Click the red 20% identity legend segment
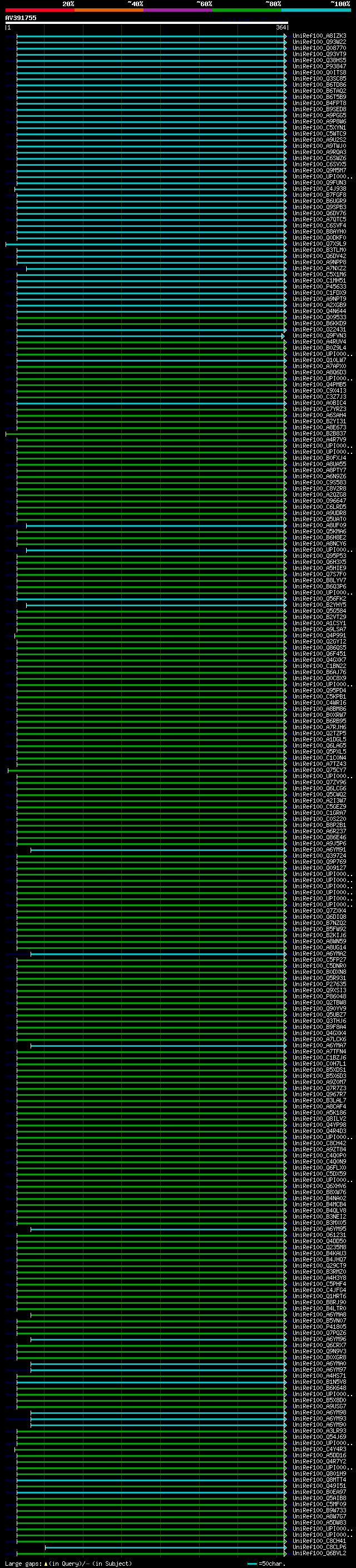 pos(40,11)
